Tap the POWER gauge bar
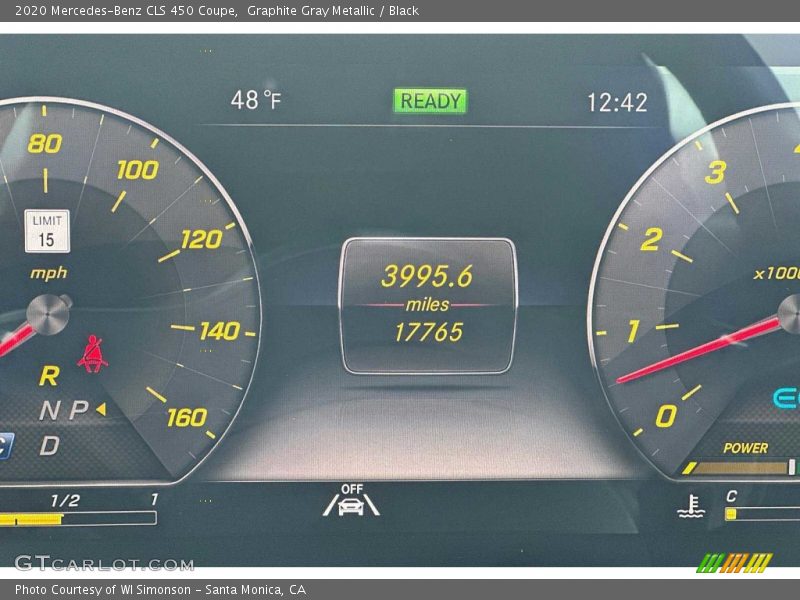This screenshot has width=800, height=600. (x=740, y=468)
